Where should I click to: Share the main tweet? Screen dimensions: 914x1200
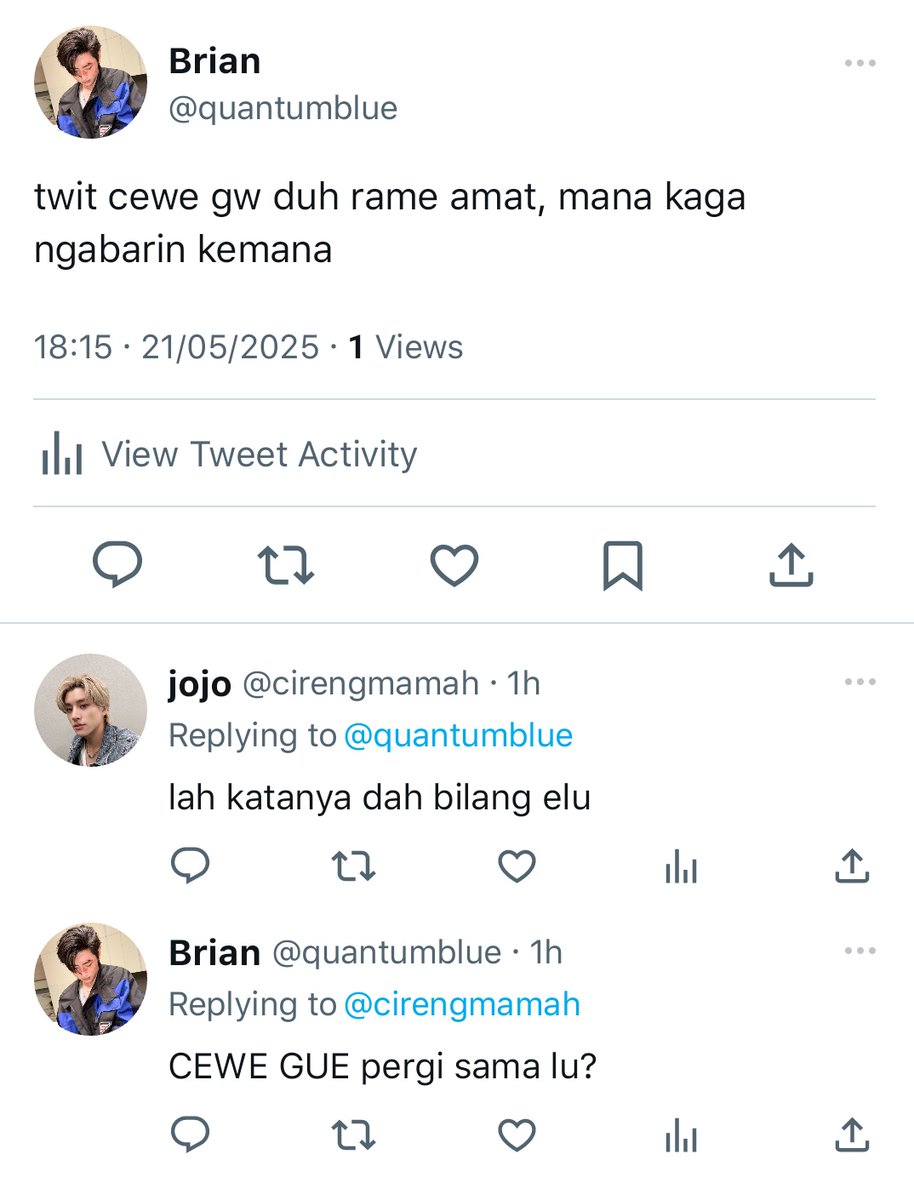click(791, 565)
